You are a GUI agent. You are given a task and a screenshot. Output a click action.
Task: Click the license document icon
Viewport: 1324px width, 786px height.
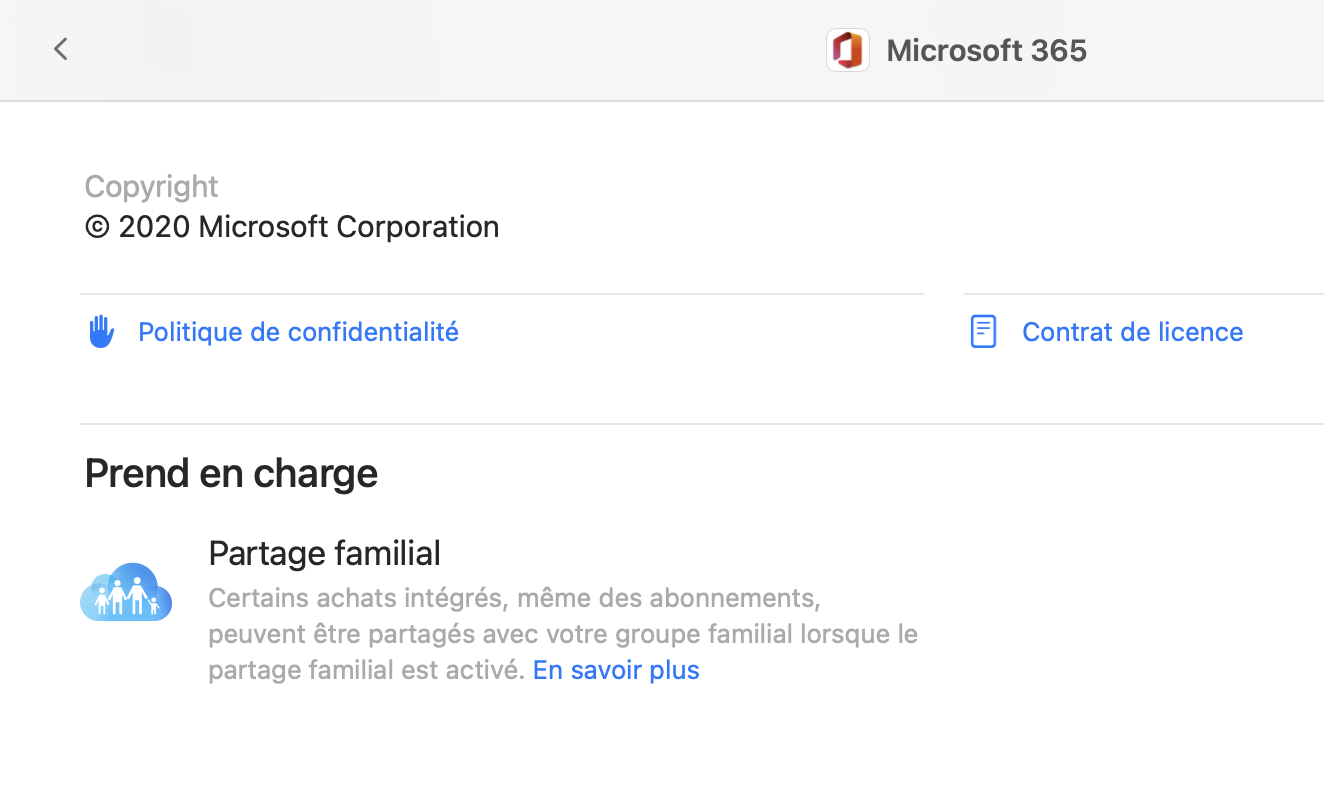point(983,331)
